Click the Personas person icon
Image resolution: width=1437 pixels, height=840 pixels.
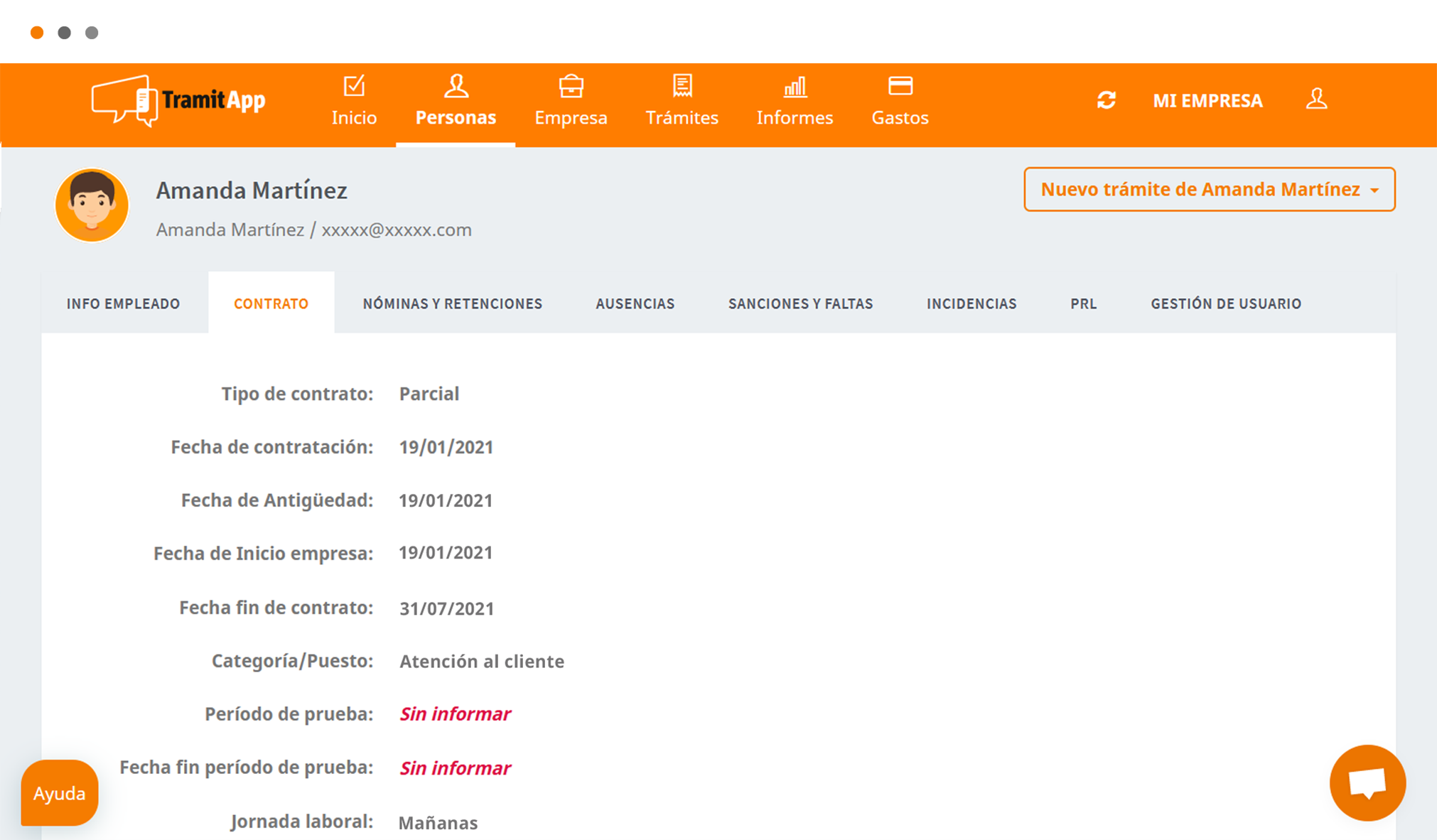[456, 86]
